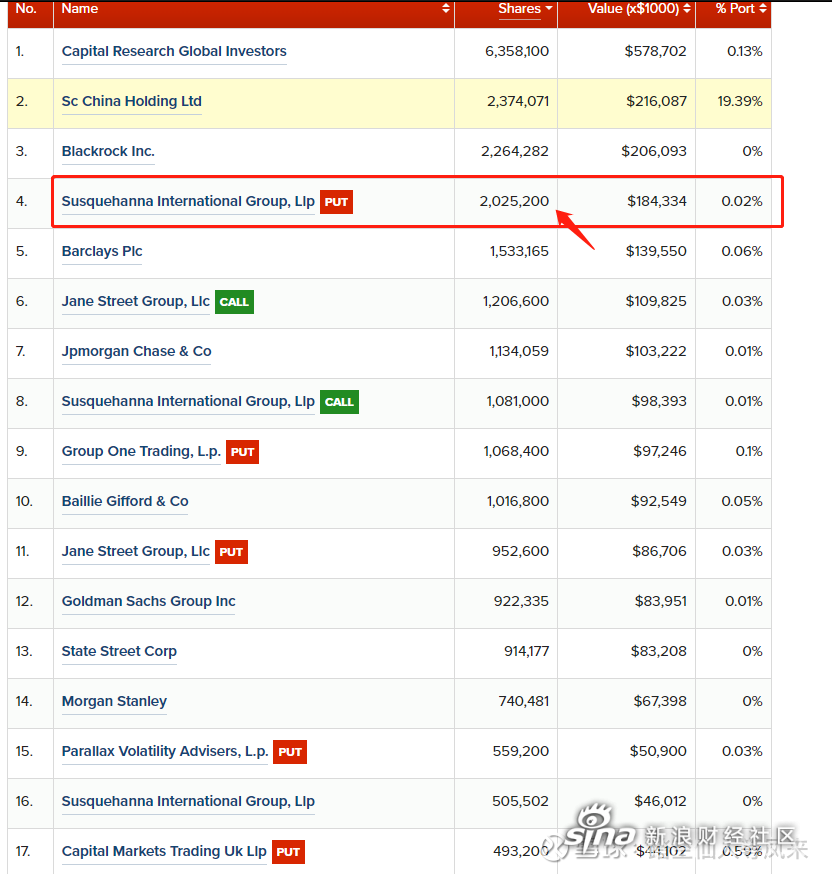832x874 pixels.
Task: Select the shares value 559,200
Action: (520, 751)
